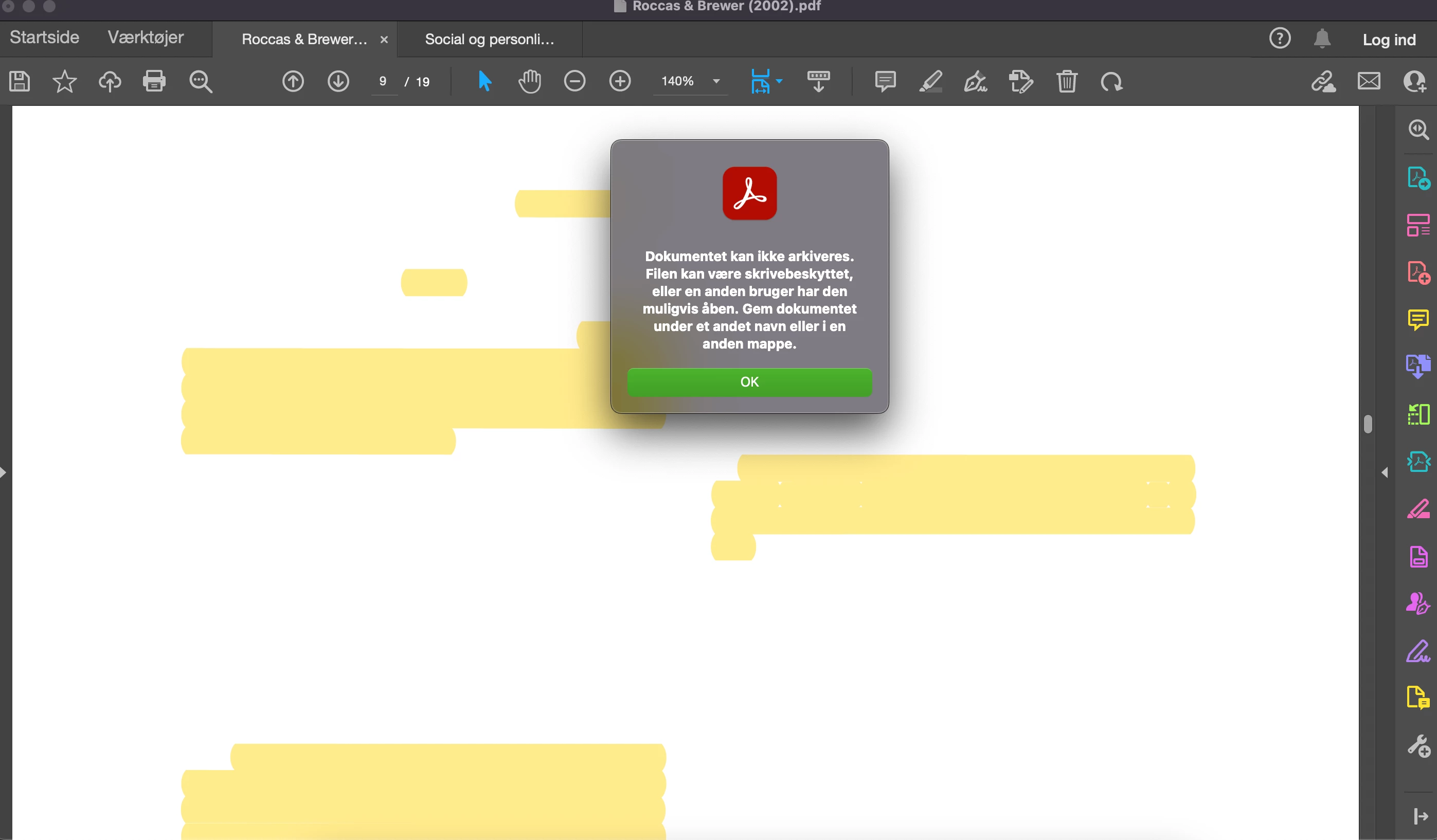Switch to the Social og personli… tab
Screen dimensions: 1437x840
(x=489, y=39)
